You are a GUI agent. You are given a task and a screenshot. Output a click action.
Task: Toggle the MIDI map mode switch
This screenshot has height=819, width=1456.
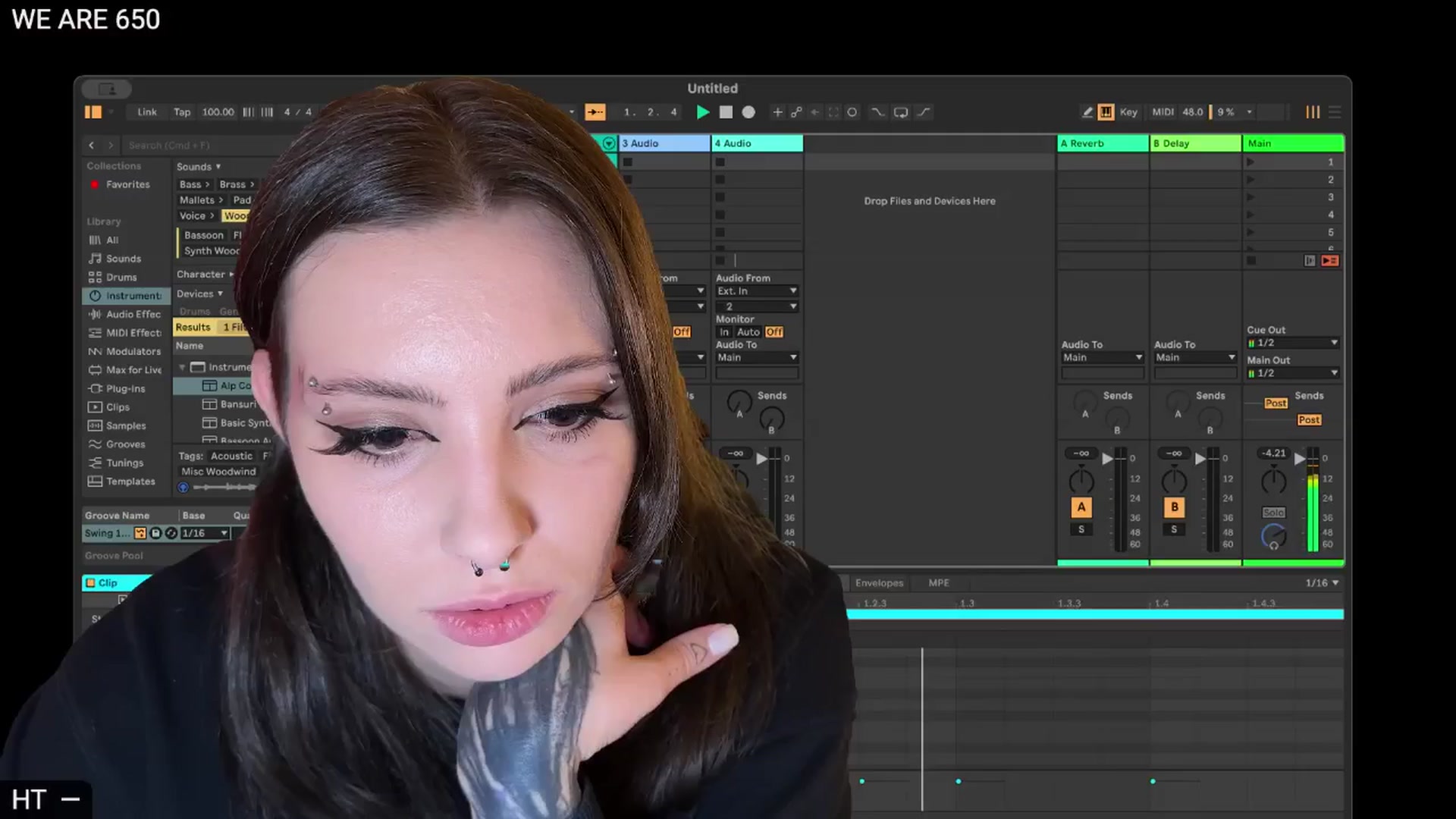1163,112
